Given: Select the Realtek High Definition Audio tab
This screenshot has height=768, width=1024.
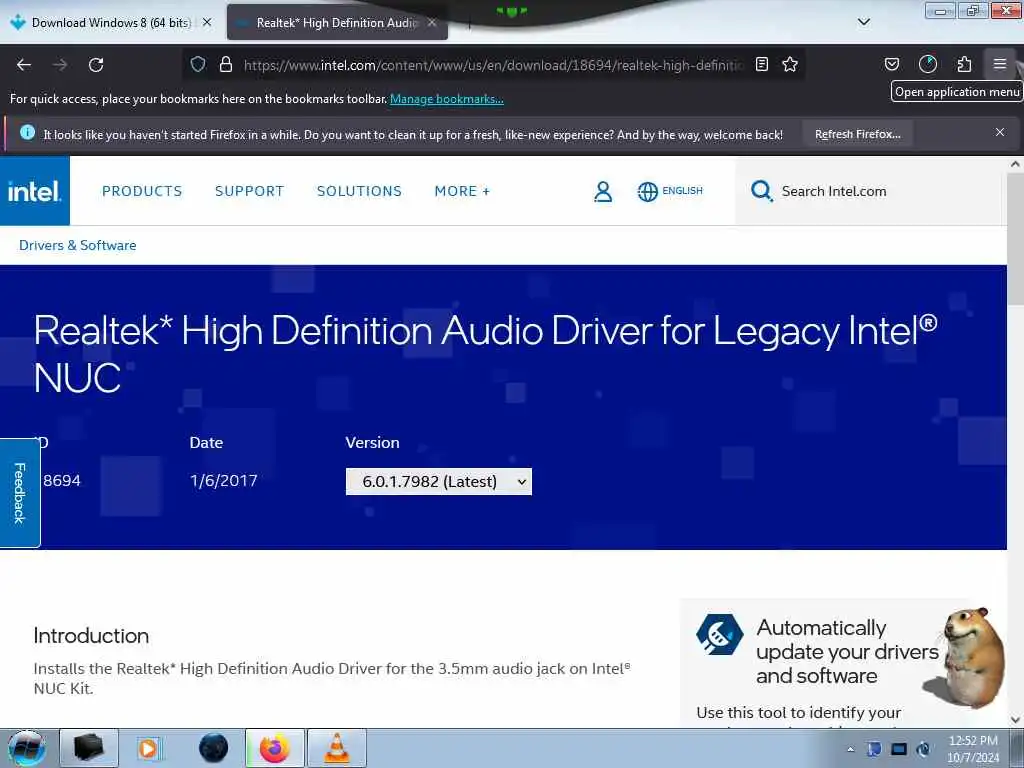Looking at the screenshot, I should [337, 22].
